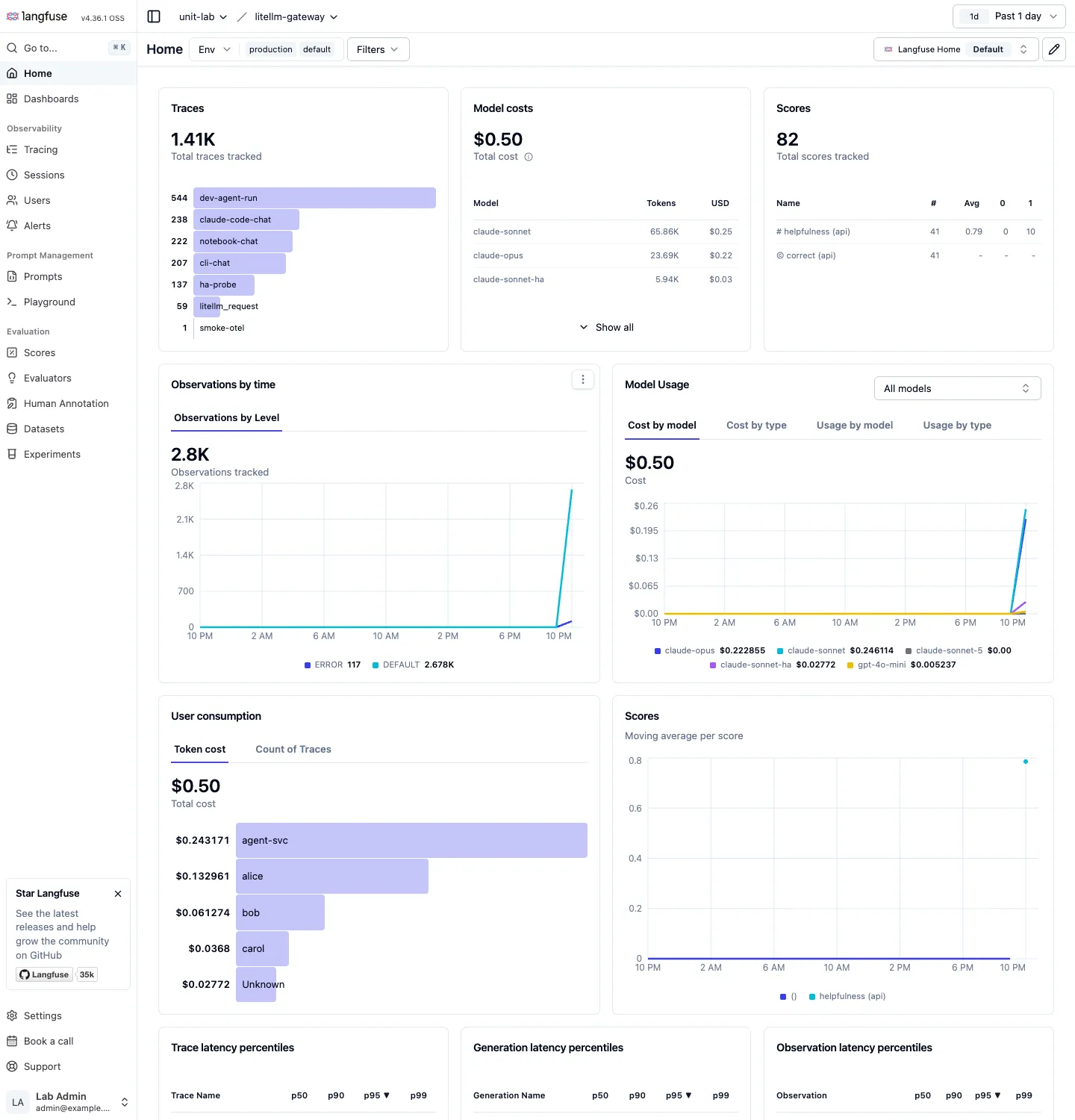
Task: Open the Filters dropdown
Action: click(378, 49)
